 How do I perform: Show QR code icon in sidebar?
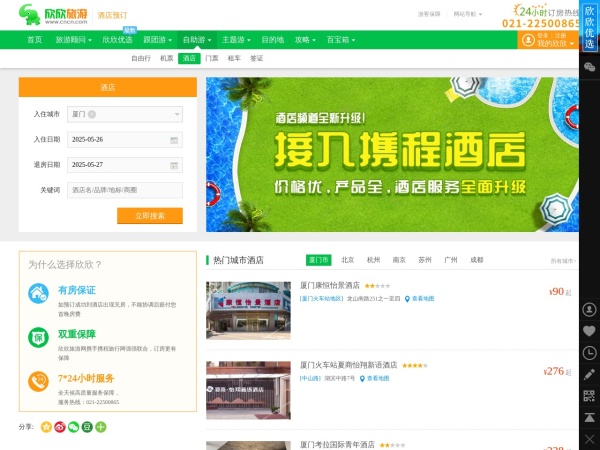[589, 396]
